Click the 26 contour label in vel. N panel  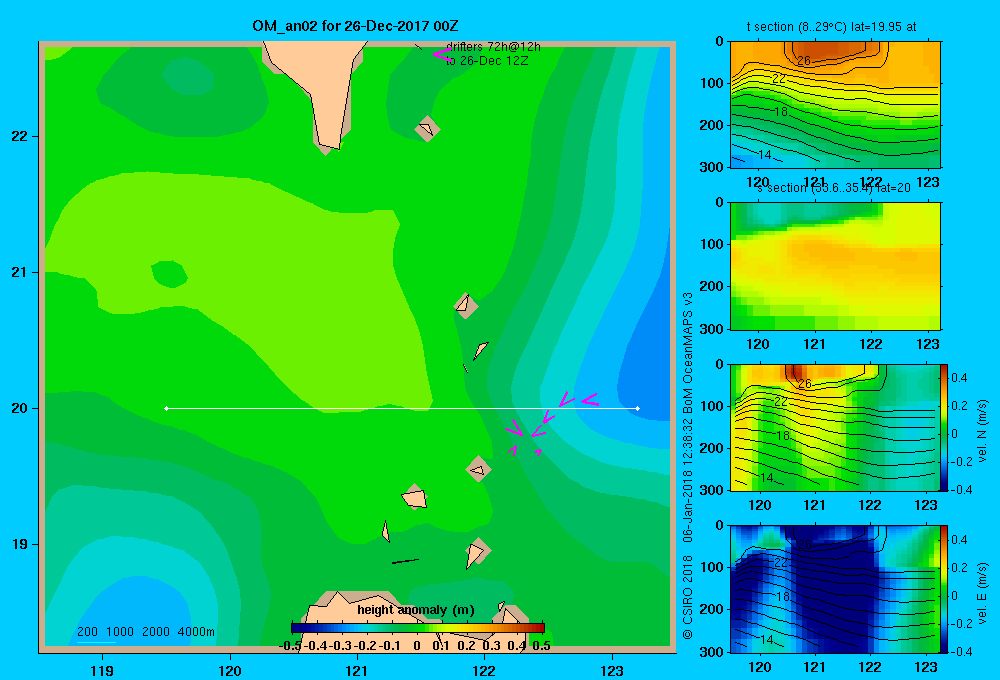[805, 383]
